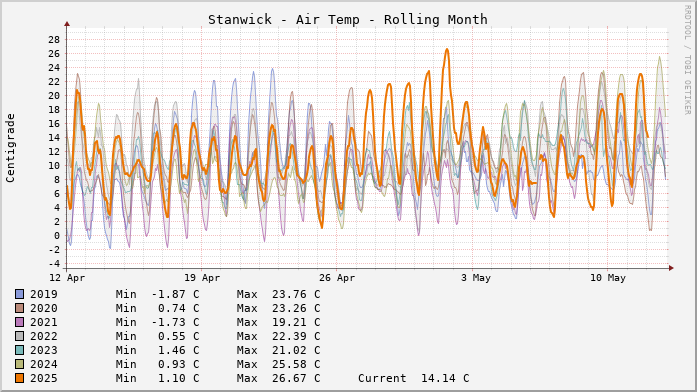Image resolution: width=697 pixels, height=392 pixels.
Task: Click the '-4' y-axis tick label
Action: [54, 264]
